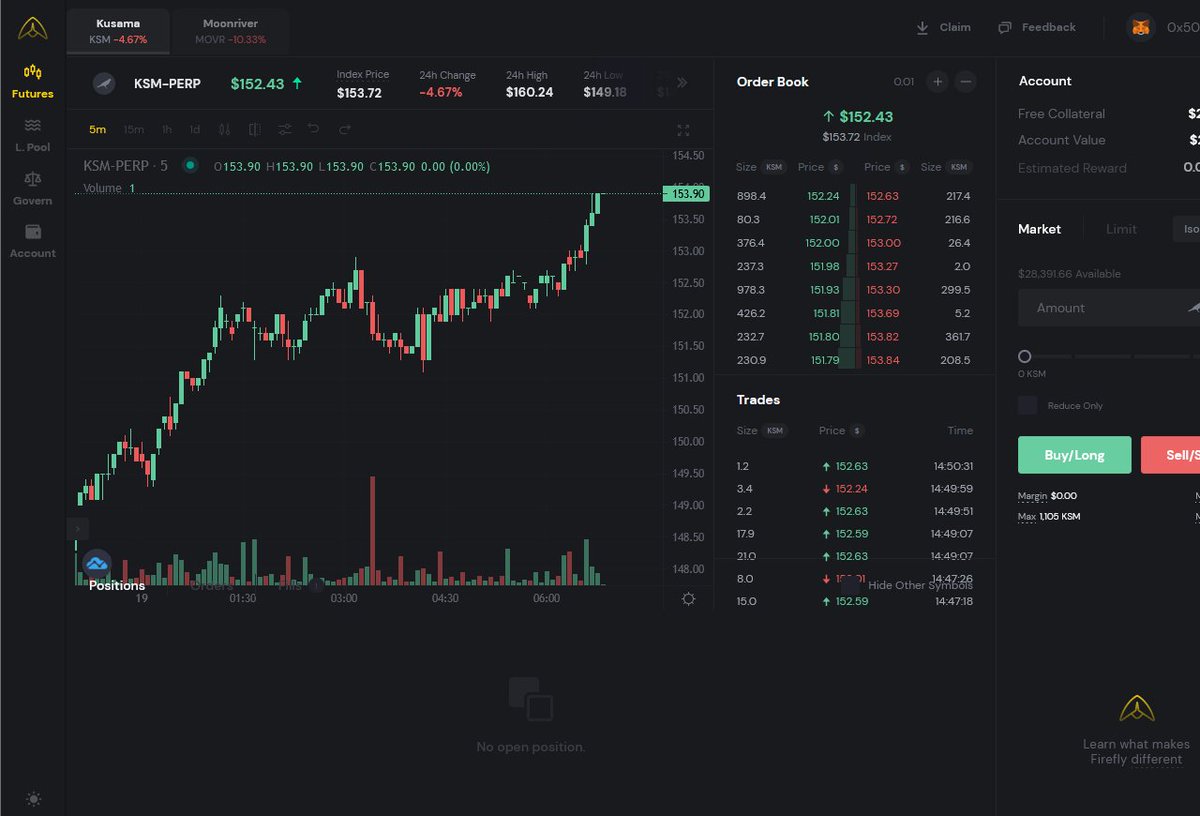Select bid price 151.79 in order book
The image size is (1200, 816).
(x=825, y=360)
